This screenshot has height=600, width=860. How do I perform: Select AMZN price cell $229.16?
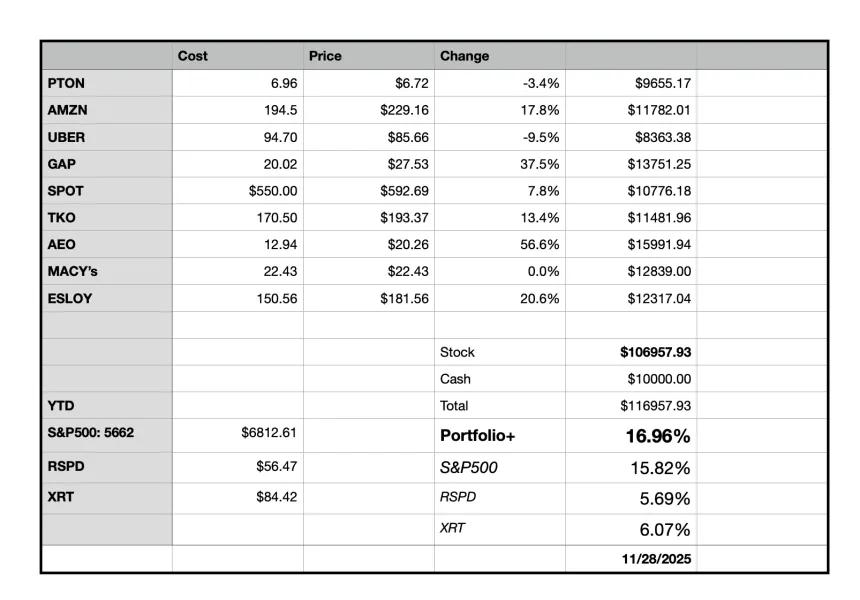coord(369,110)
